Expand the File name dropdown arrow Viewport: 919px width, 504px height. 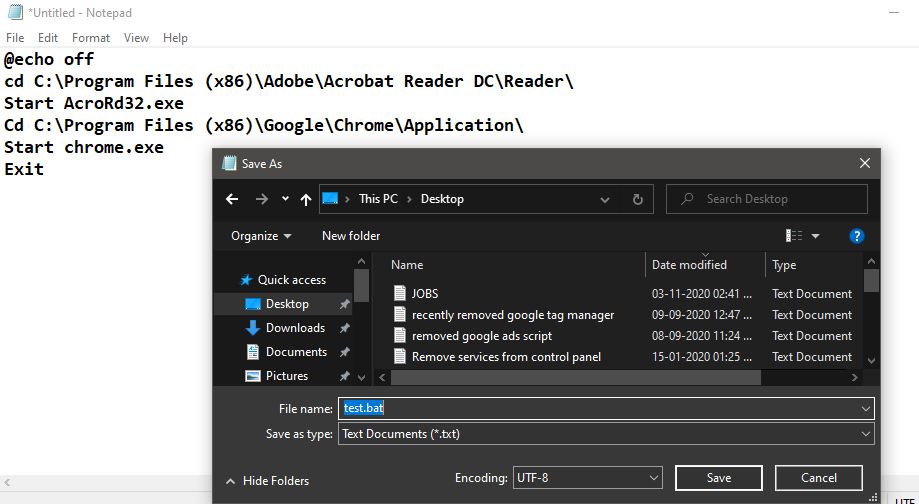[866, 408]
